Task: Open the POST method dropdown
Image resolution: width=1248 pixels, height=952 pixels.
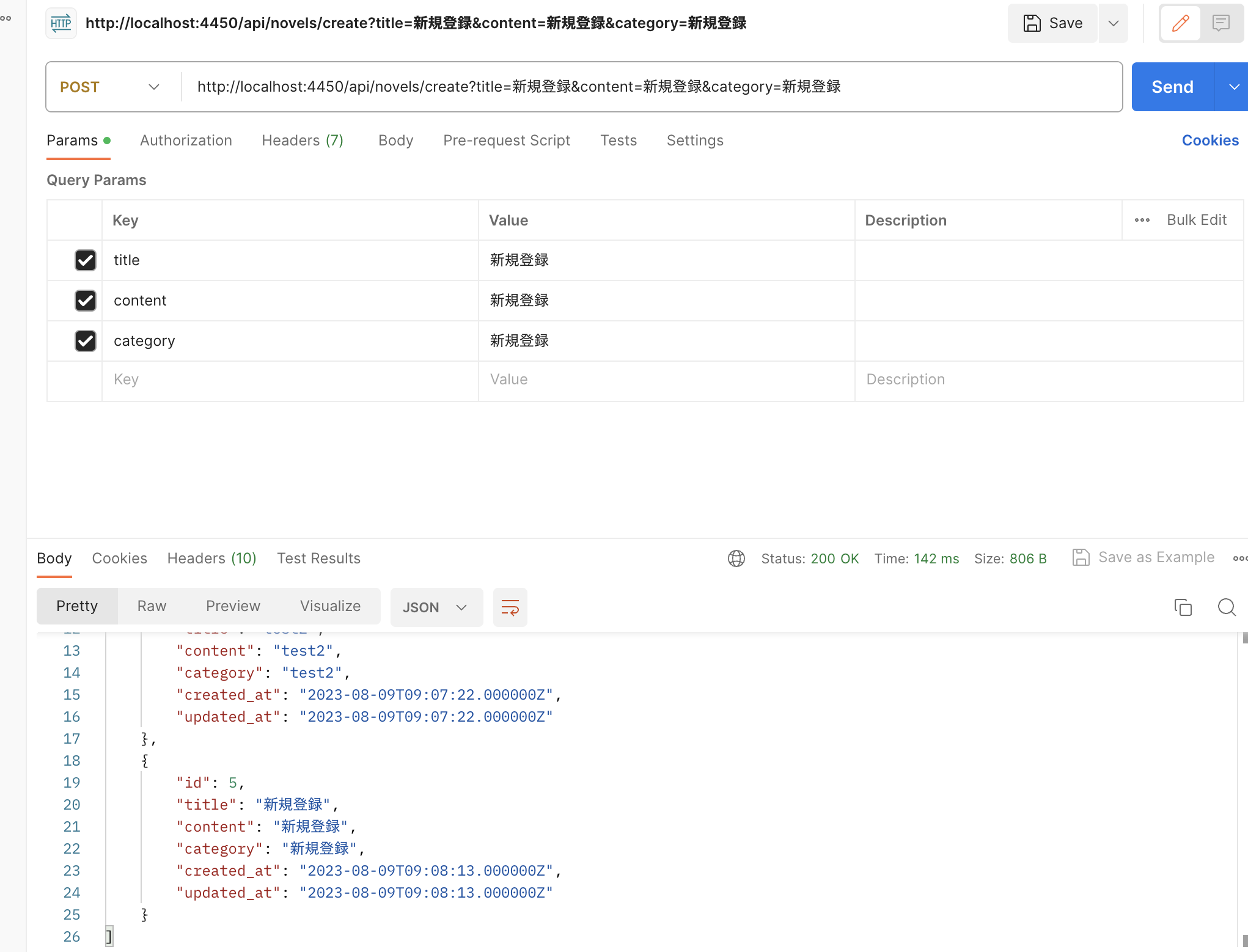Action: pyautogui.click(x=111, y=87)
